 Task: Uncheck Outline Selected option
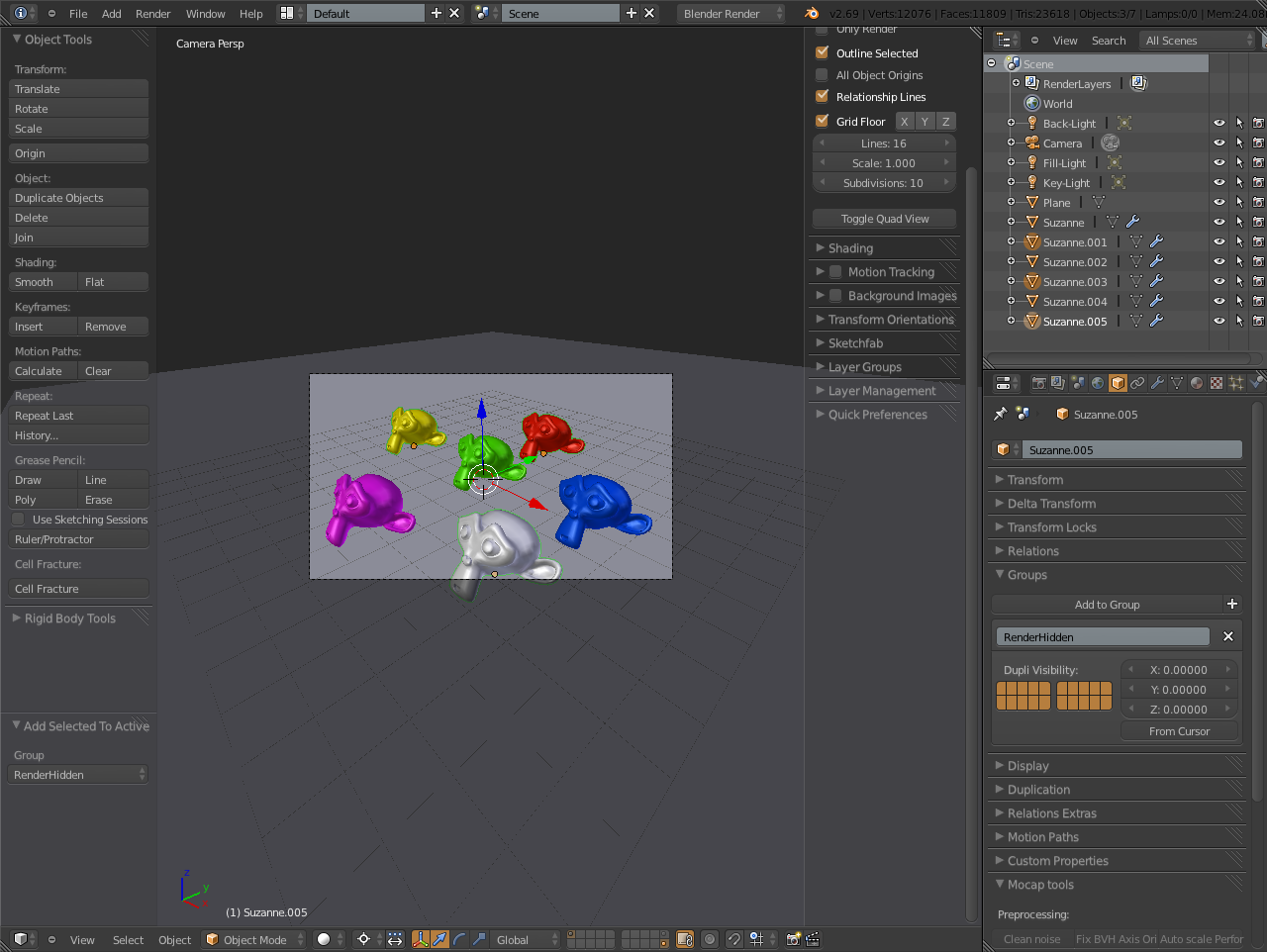[x=822, y=52]
